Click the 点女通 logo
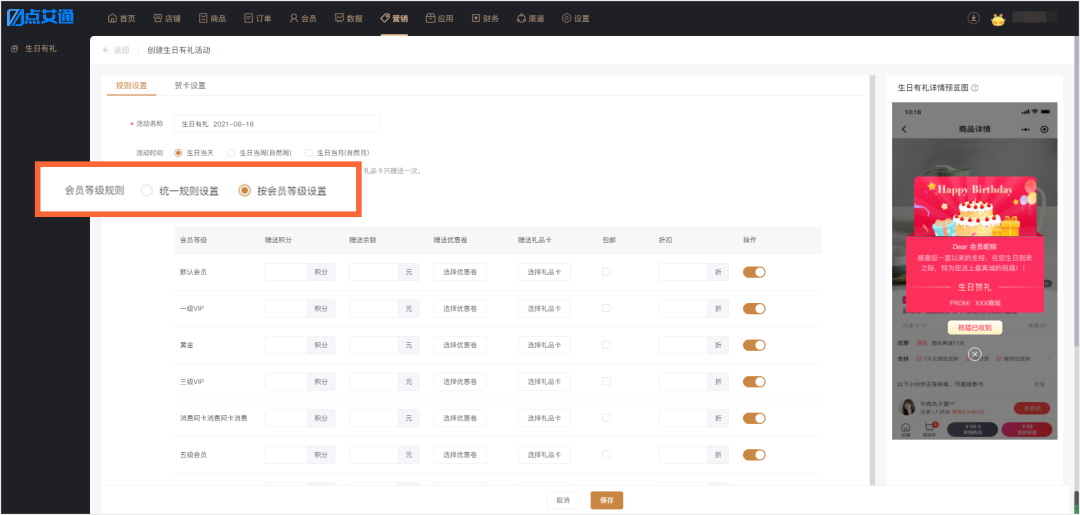 40,18
